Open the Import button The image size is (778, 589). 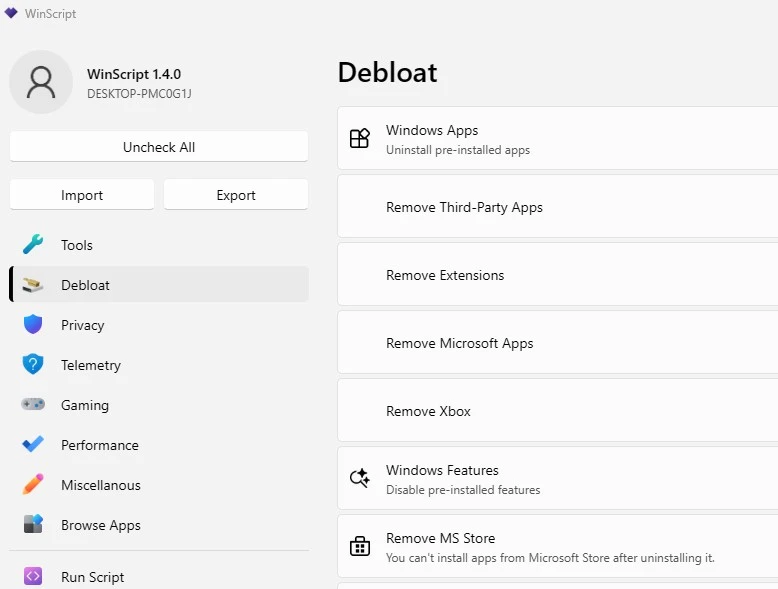(x=82, y=195)
